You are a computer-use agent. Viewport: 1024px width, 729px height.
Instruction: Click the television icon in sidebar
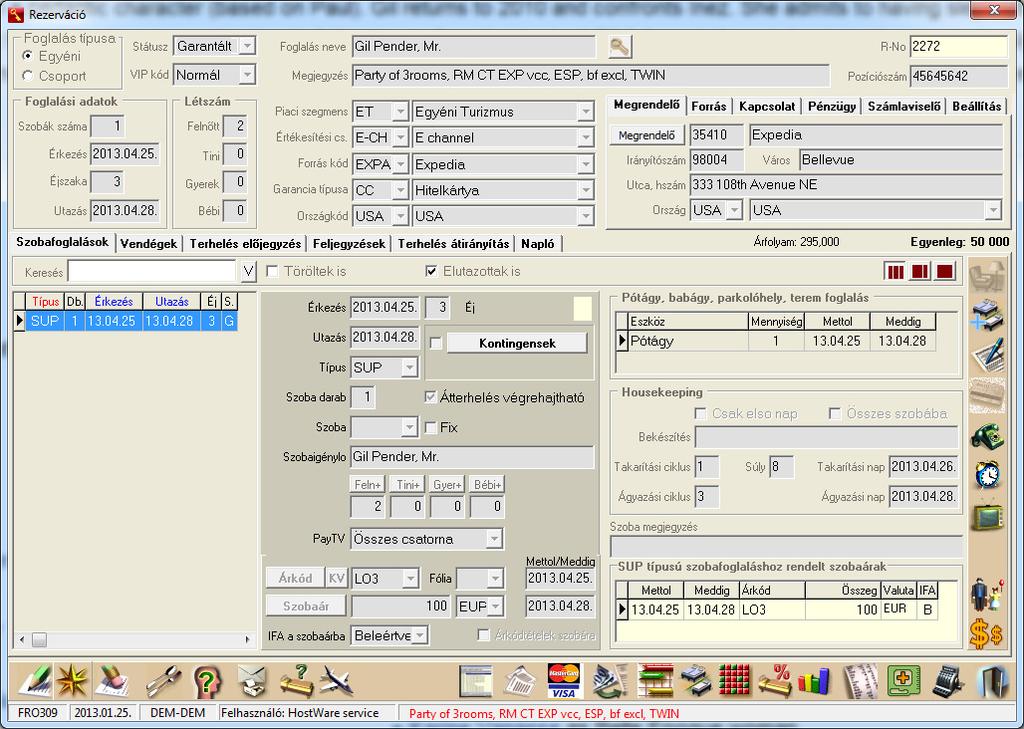pyautogui.click(x=987, y=515)
